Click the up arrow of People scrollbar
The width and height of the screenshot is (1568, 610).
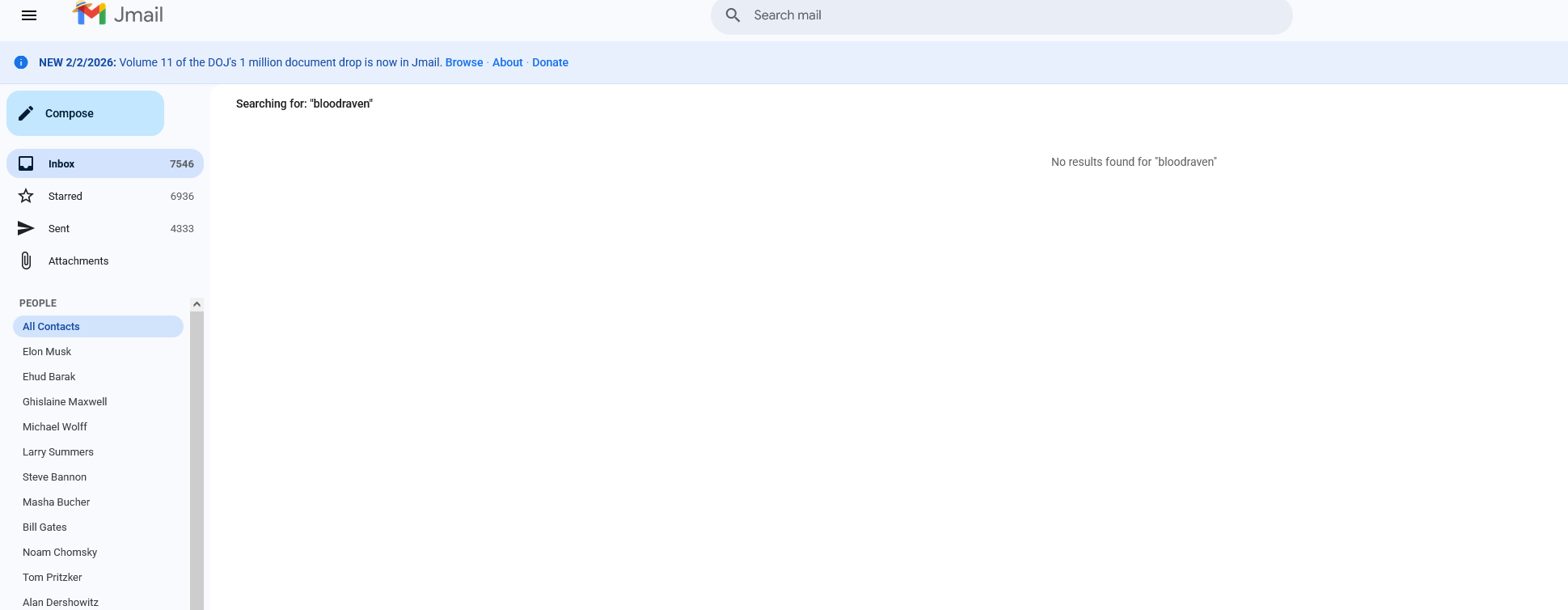click(197, 304)
